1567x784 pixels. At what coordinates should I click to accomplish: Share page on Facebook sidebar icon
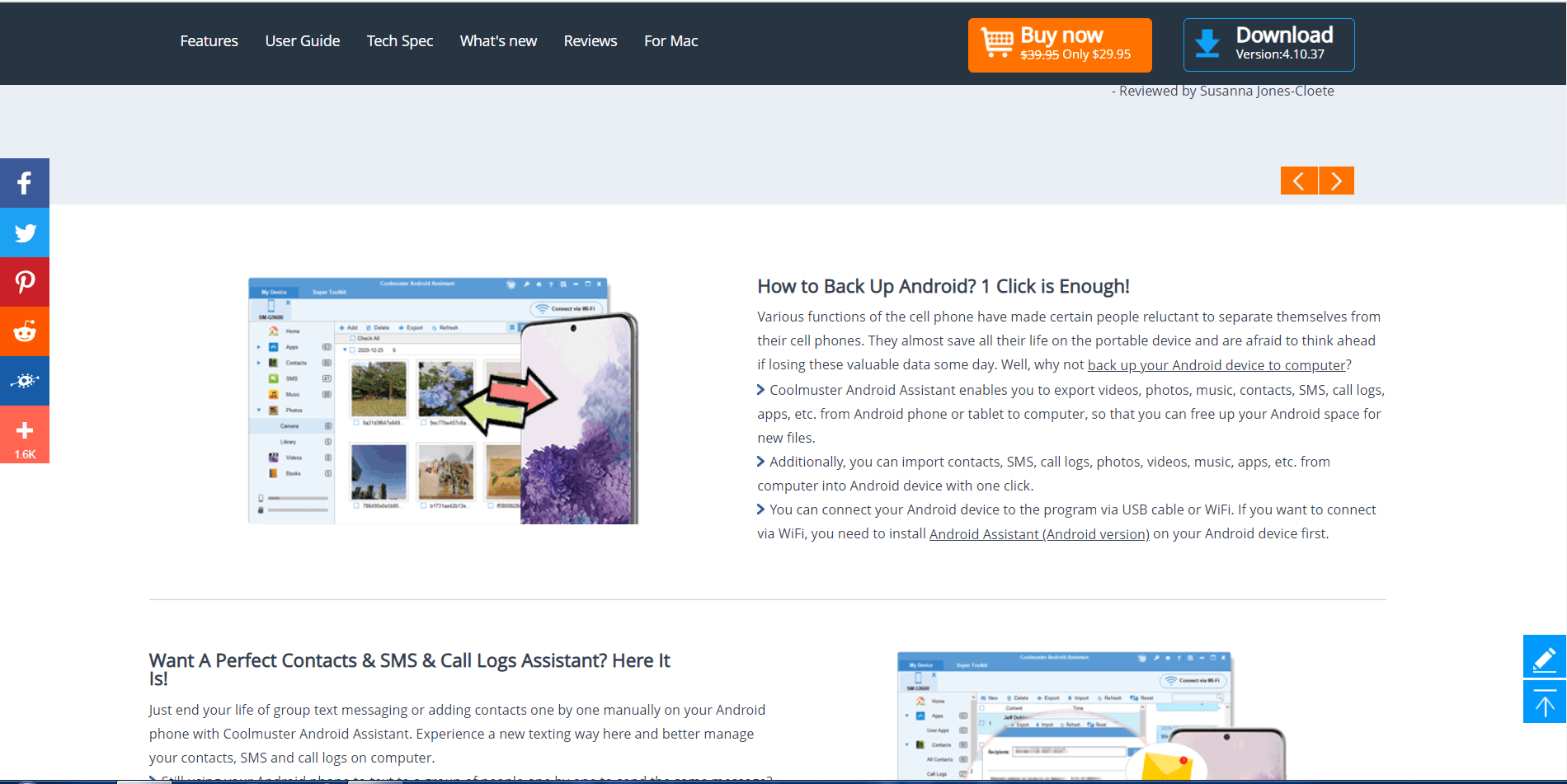pos(25,183)
